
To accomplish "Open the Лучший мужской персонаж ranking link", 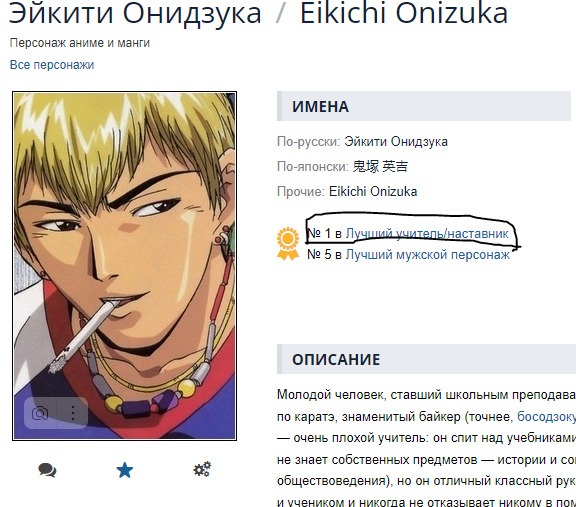I will click(x=428, y=254).
